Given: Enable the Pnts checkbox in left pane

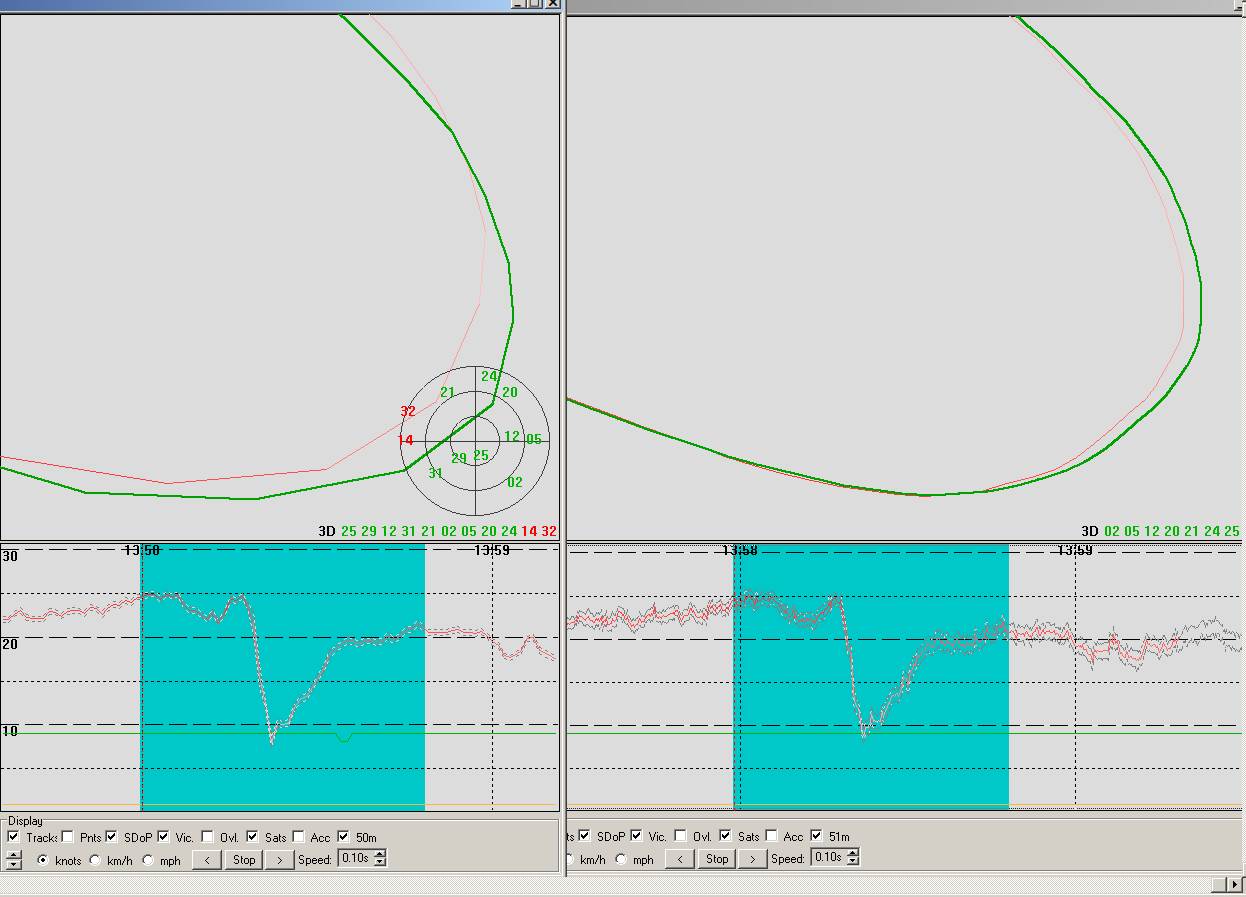Looking at the screenshot, I should click(67, 837).
